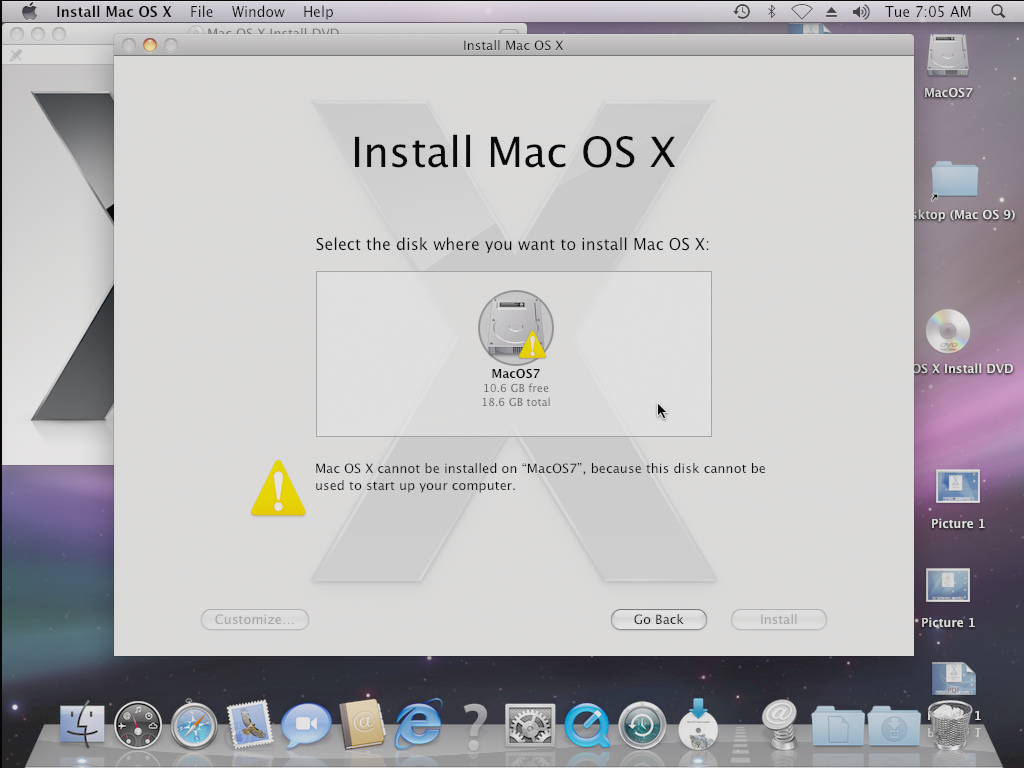
Task: Click the @ spring Dock icon
Action: [x=780, y=724]
